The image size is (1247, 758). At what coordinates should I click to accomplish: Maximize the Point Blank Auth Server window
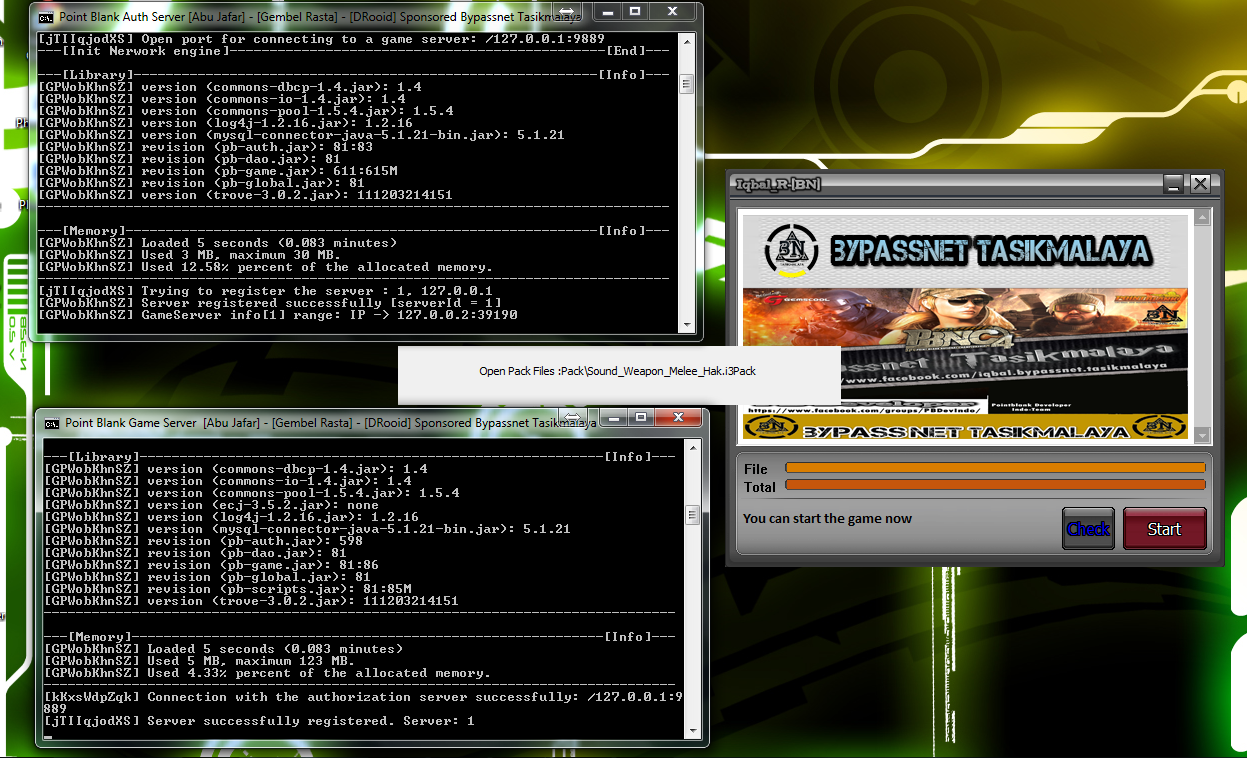click(636, 12)
